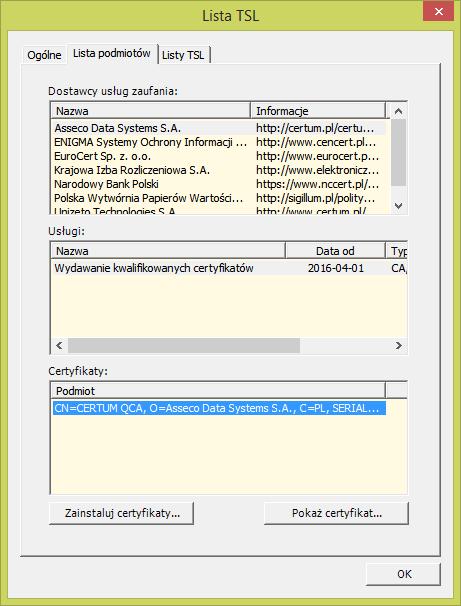Sort services by Data od column header
The image size is (461, 606).
click(335, 251)
